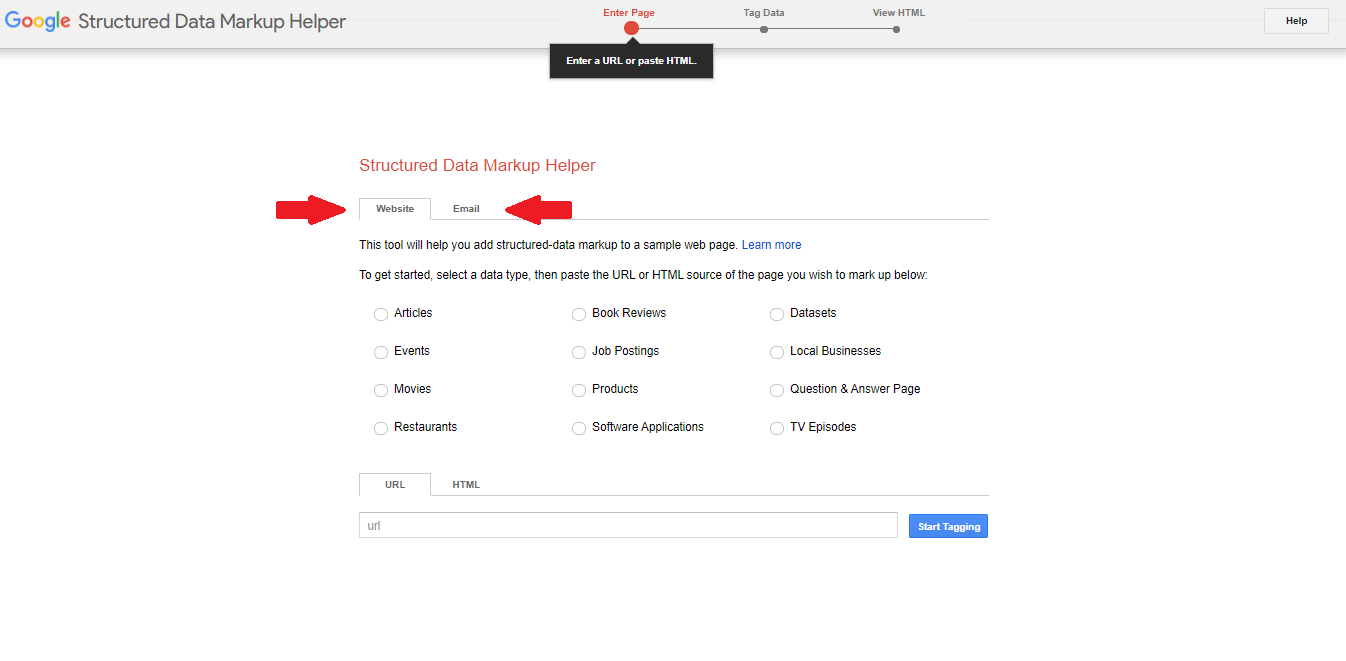Switch to the URL input tab
Viewport: 1346px width, 661px height.
pos(395,484)
